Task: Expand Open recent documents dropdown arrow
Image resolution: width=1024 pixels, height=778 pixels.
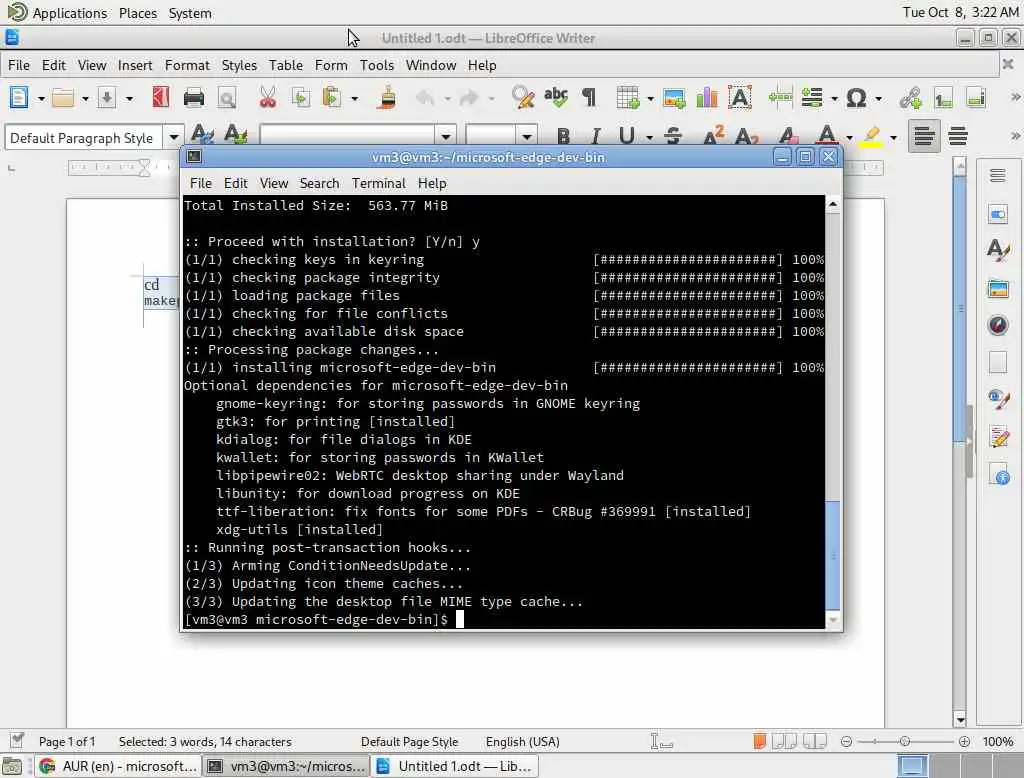Action: tap(85, 99)
